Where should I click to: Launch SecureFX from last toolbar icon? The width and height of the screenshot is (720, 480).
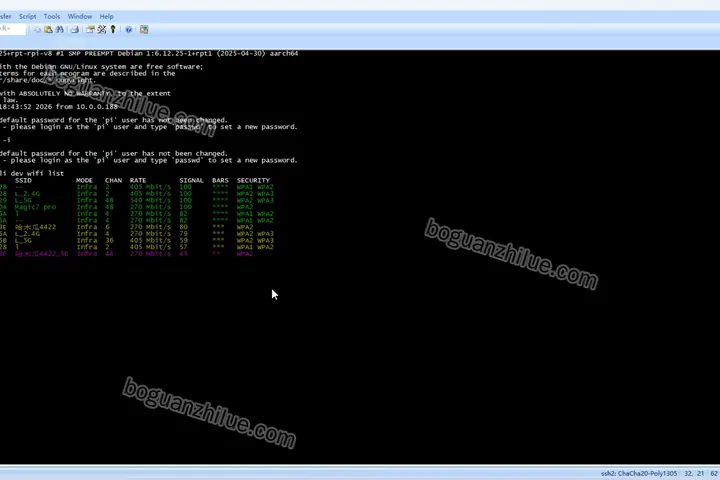[144, 29]
